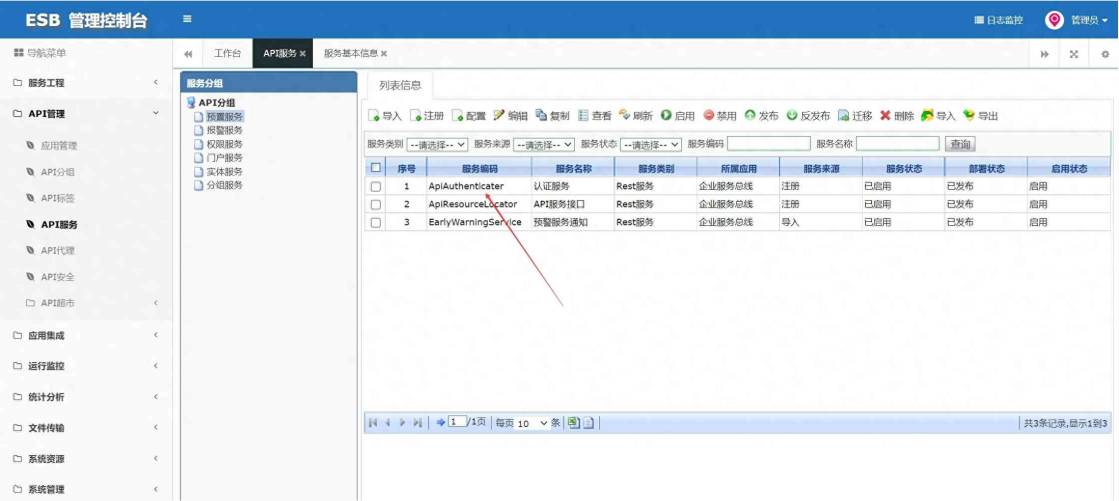Check the ApiResourceLocator row checkbox
This screenshot has width=1119, height=501.
(x=376, y=204)
